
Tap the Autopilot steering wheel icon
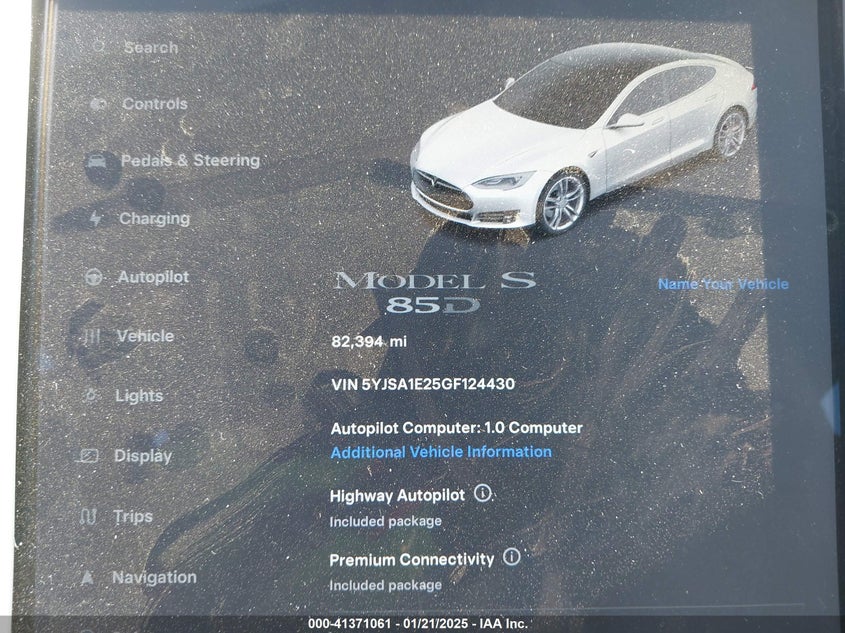tap(94, 278)
